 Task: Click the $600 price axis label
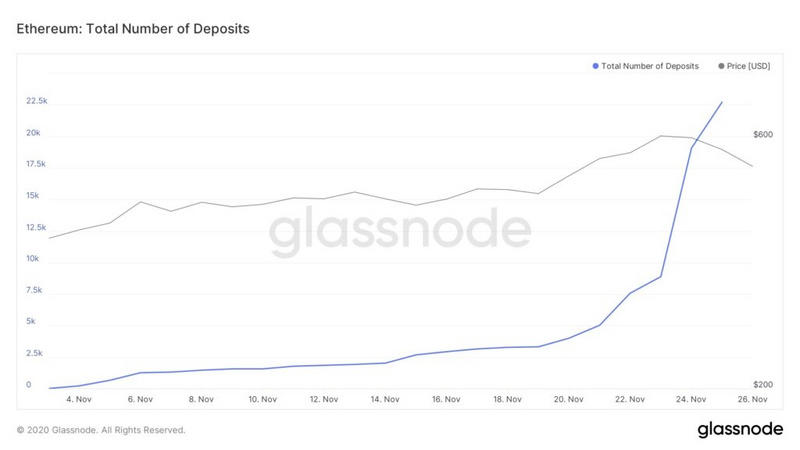(763, 134)
